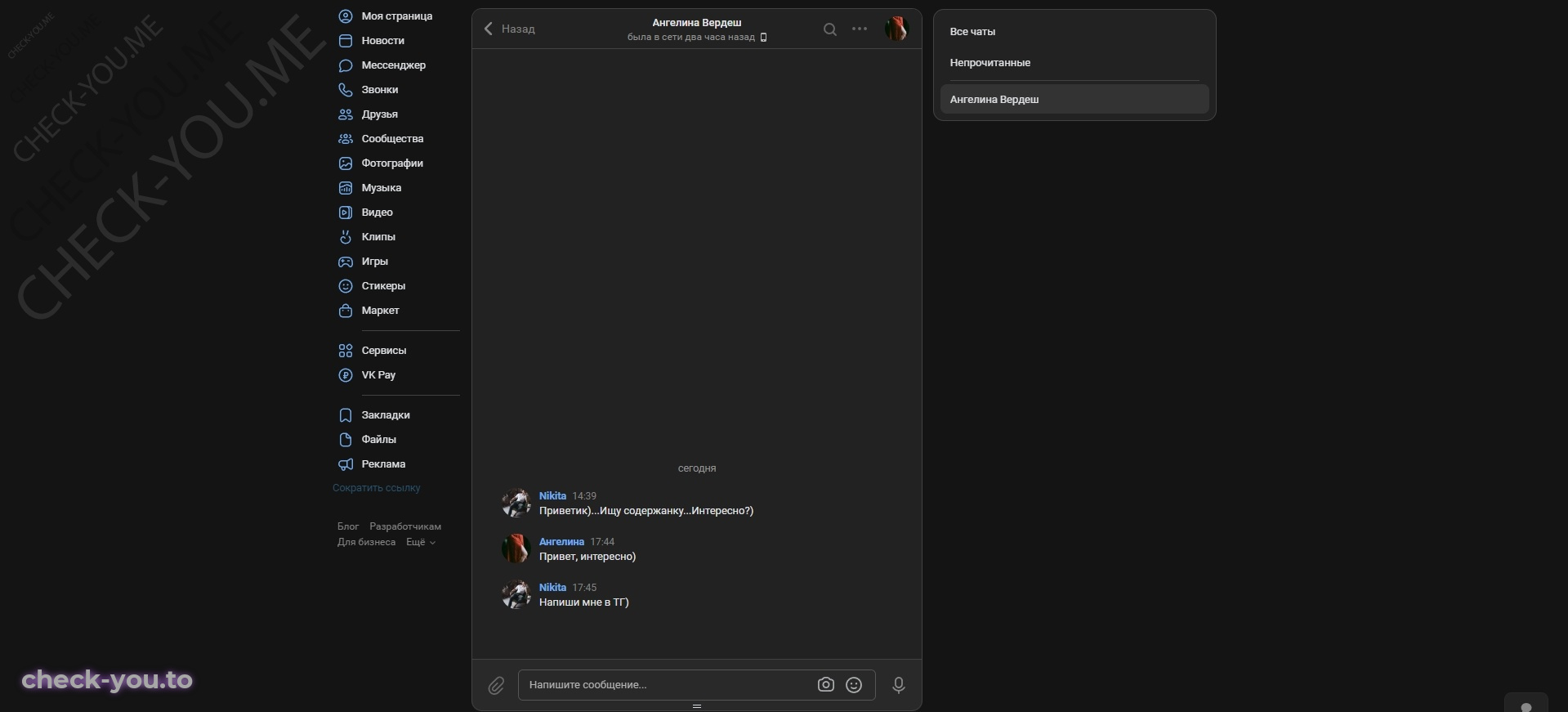Image resolution: width=1568 pixels, height=712 pixels.
Task: Open the Моя страница profile icon
Action: point(346,16)
